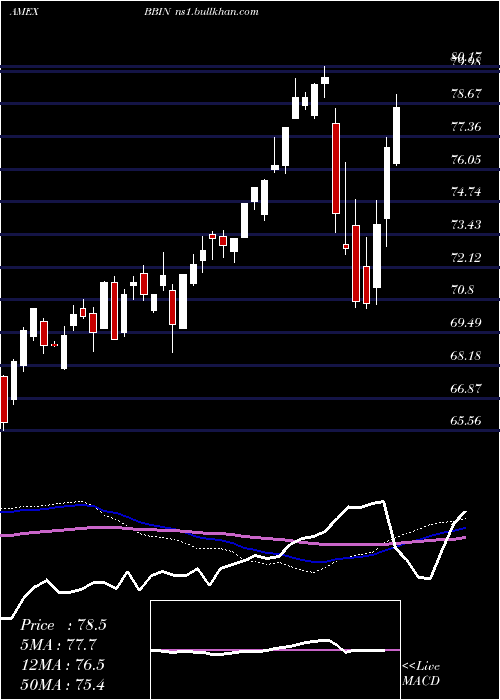Click the 69.49 price axis label

[x=466, y=323]
